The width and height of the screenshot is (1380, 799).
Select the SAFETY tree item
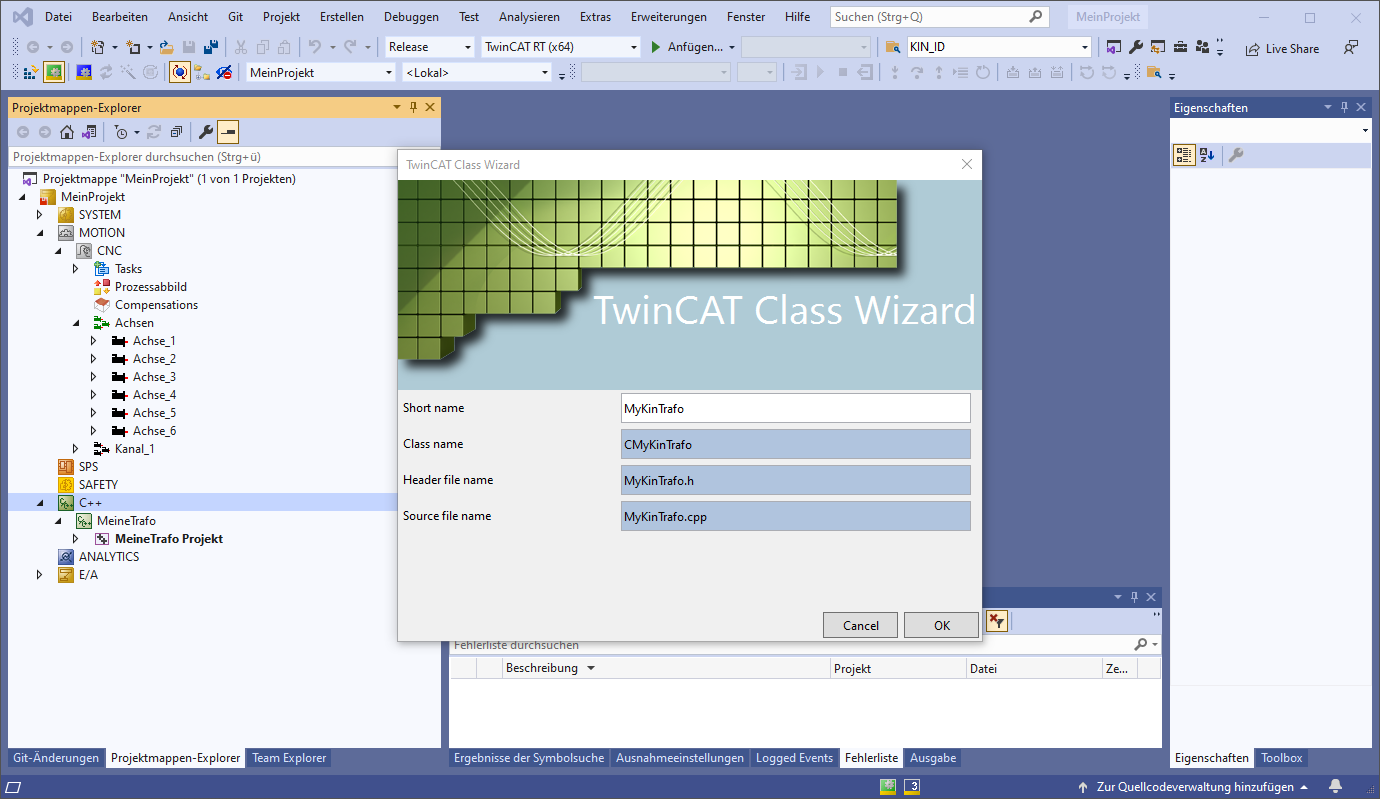pos(98,485)
